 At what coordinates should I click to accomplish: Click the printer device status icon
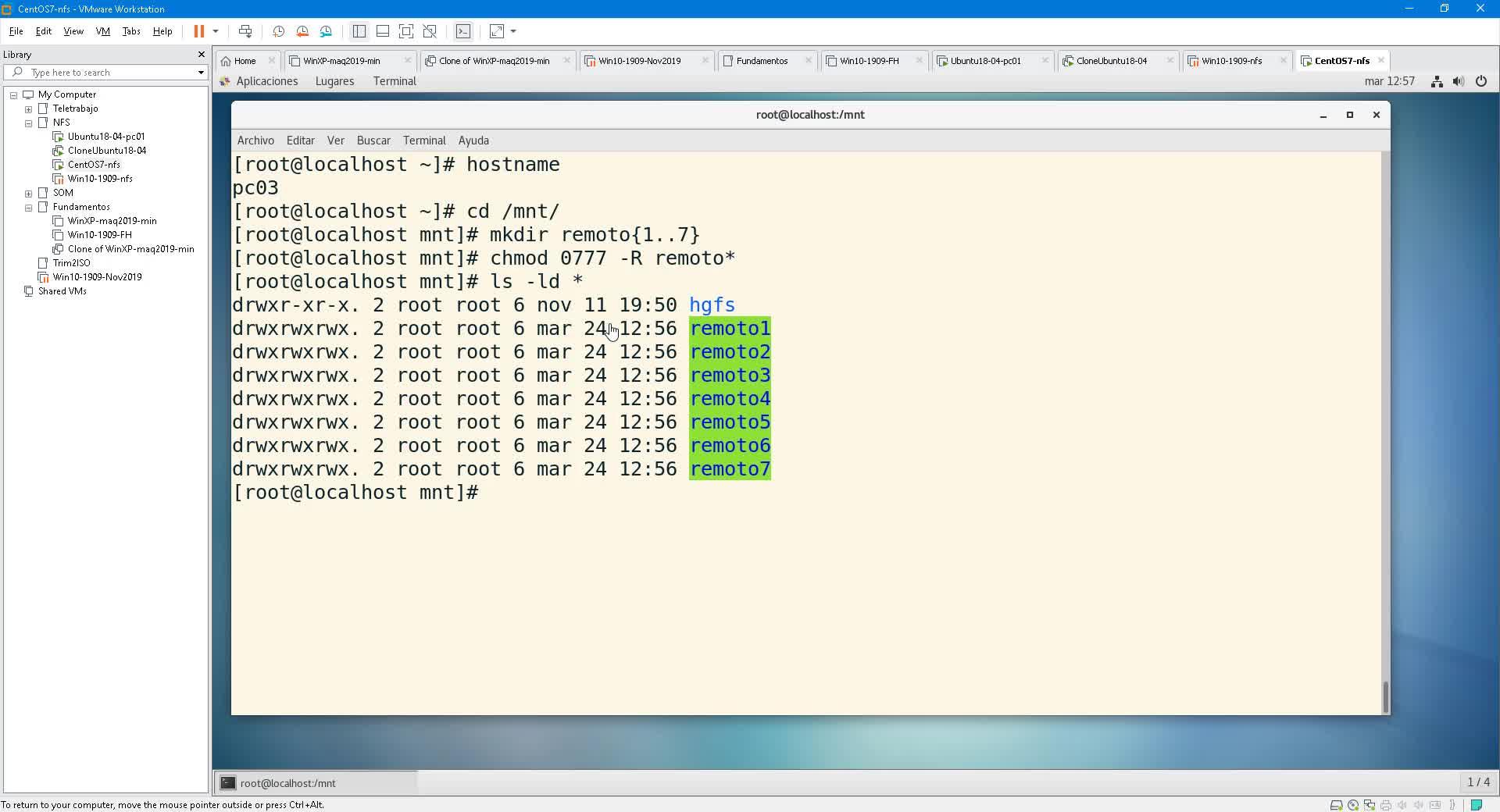1386,805
